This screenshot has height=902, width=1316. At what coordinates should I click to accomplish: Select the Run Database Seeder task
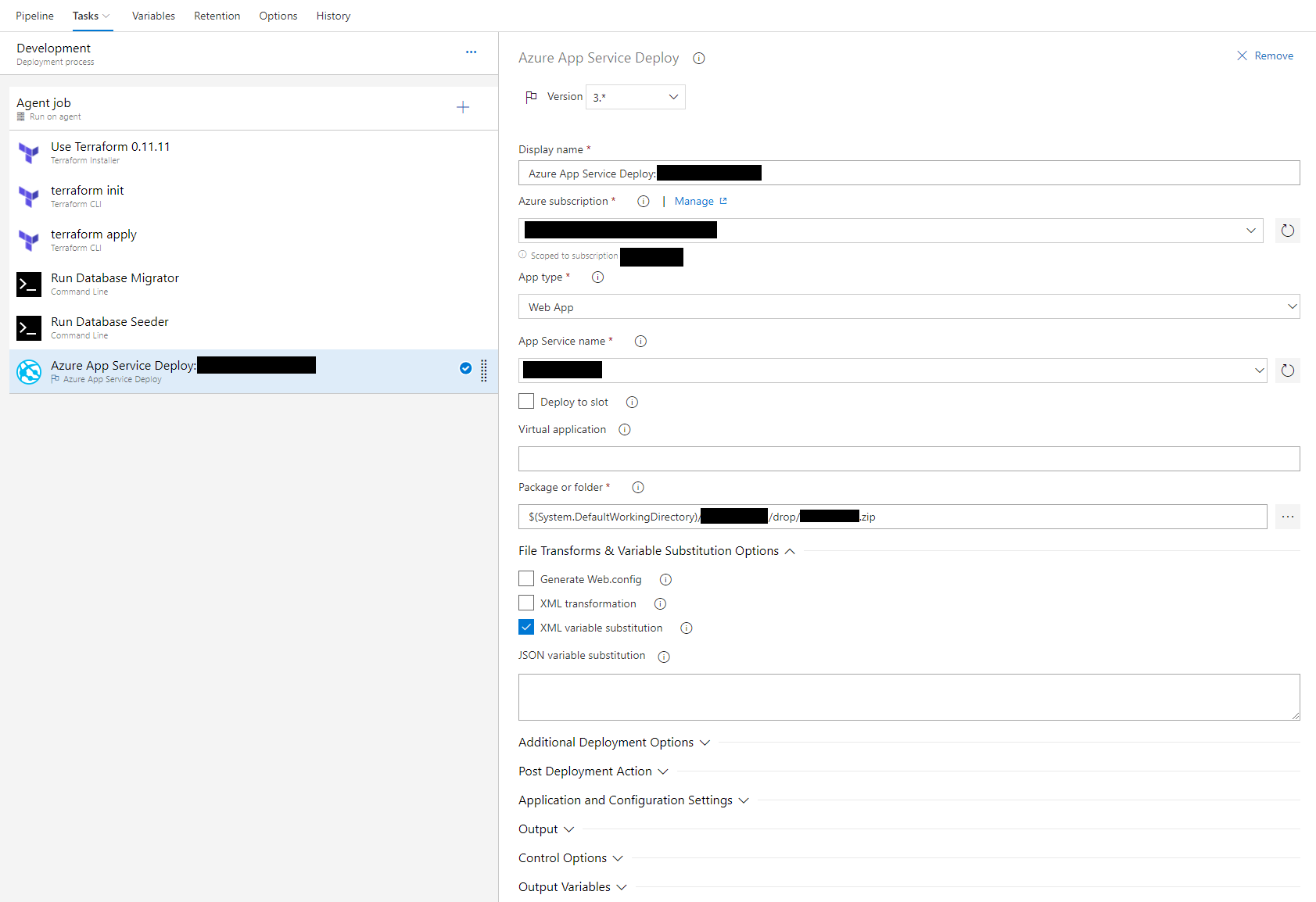(x=253, y=328)
